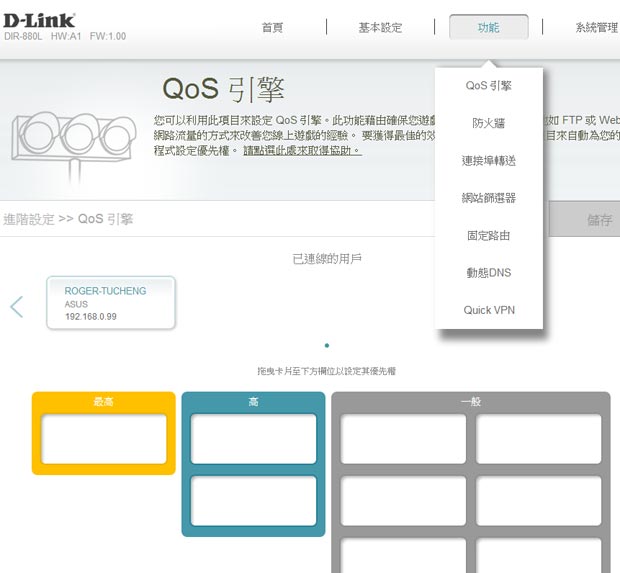Open the 系統管理 menu
The width and height of the screenshot is (620, 573).
[596, 28]
